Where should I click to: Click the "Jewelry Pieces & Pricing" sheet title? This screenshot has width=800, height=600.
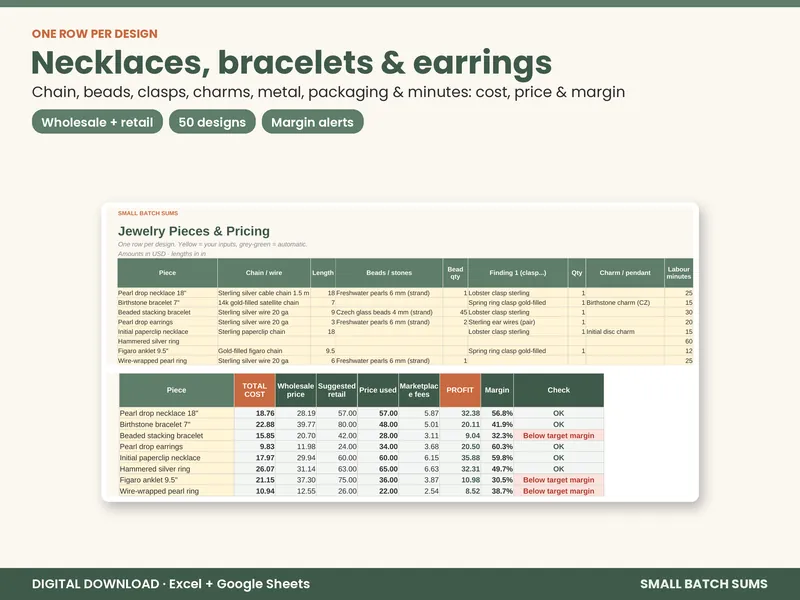(x=194, y=231)
